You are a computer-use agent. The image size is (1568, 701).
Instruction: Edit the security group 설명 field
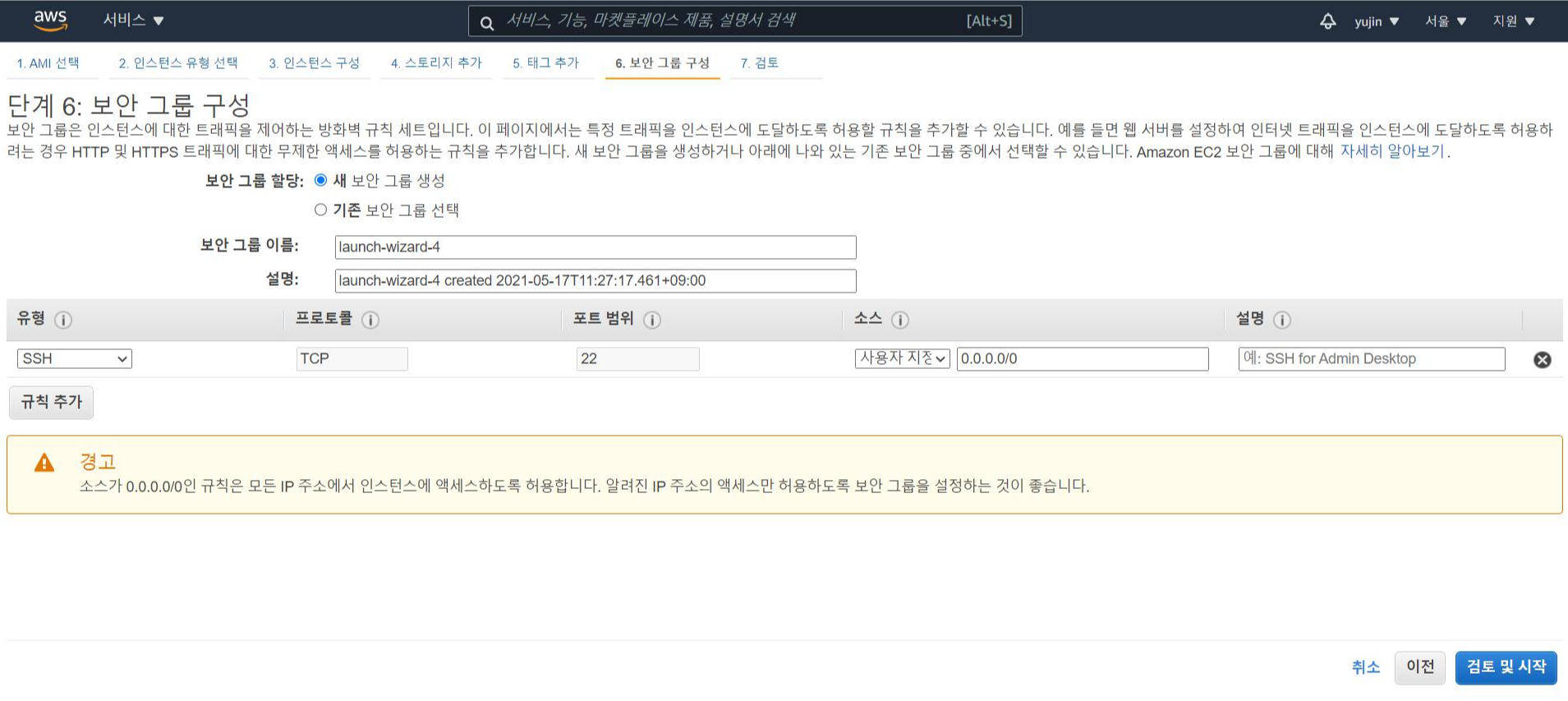(x=595, y=280)
